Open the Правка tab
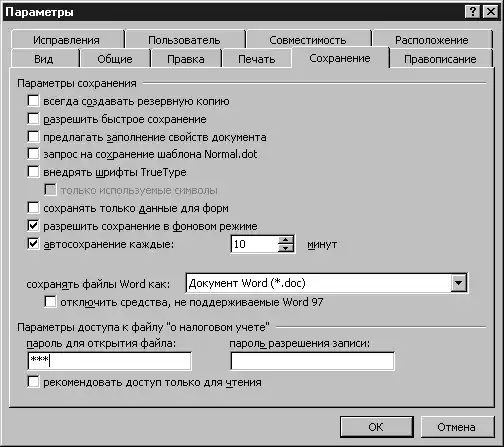Viewport: 504px width, 447px height. pyautogui.click(x=186, y=59)
